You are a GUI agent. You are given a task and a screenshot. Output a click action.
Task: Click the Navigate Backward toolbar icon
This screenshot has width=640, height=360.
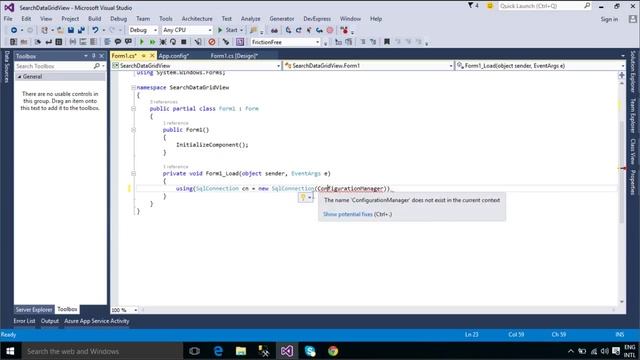coord(13,30)
